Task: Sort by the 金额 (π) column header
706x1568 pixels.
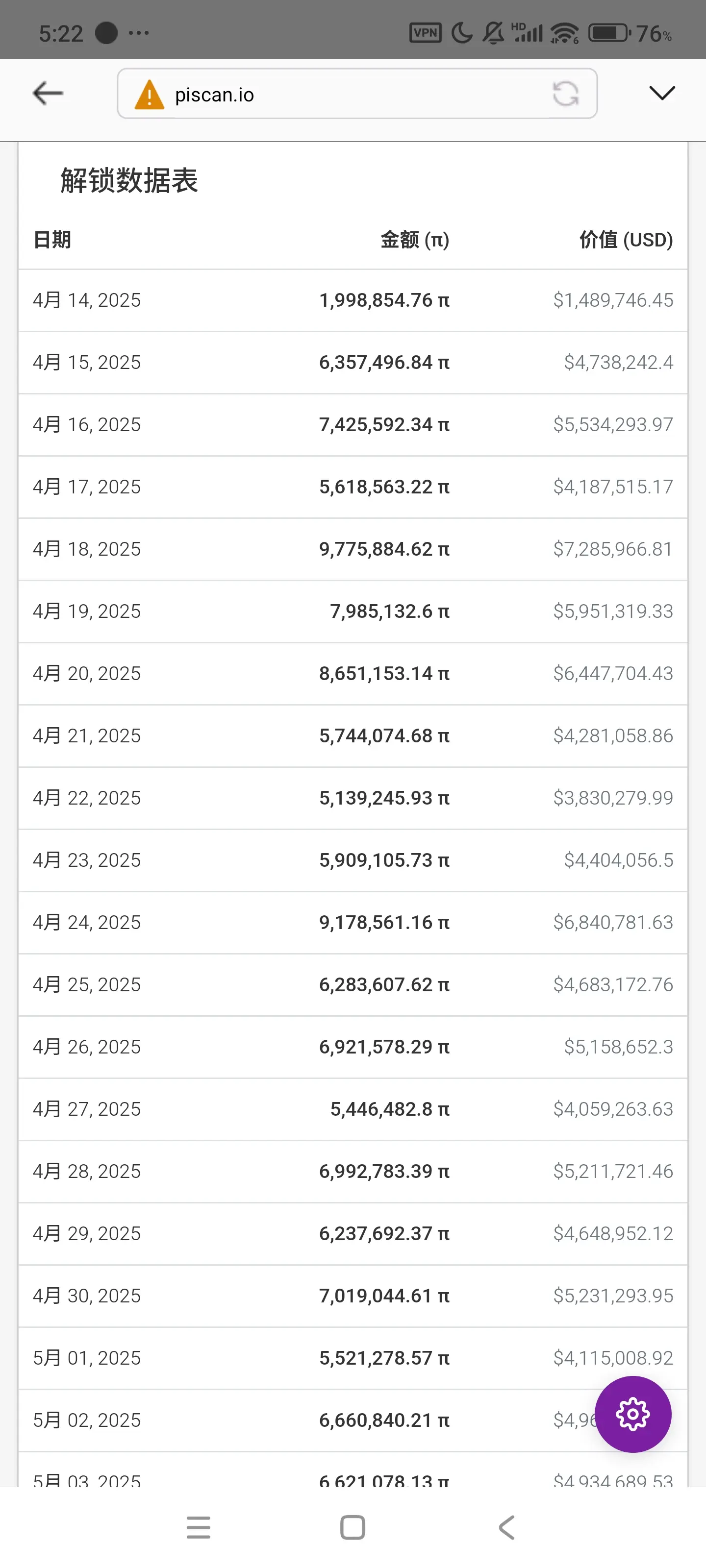Action: click(415, 240)
